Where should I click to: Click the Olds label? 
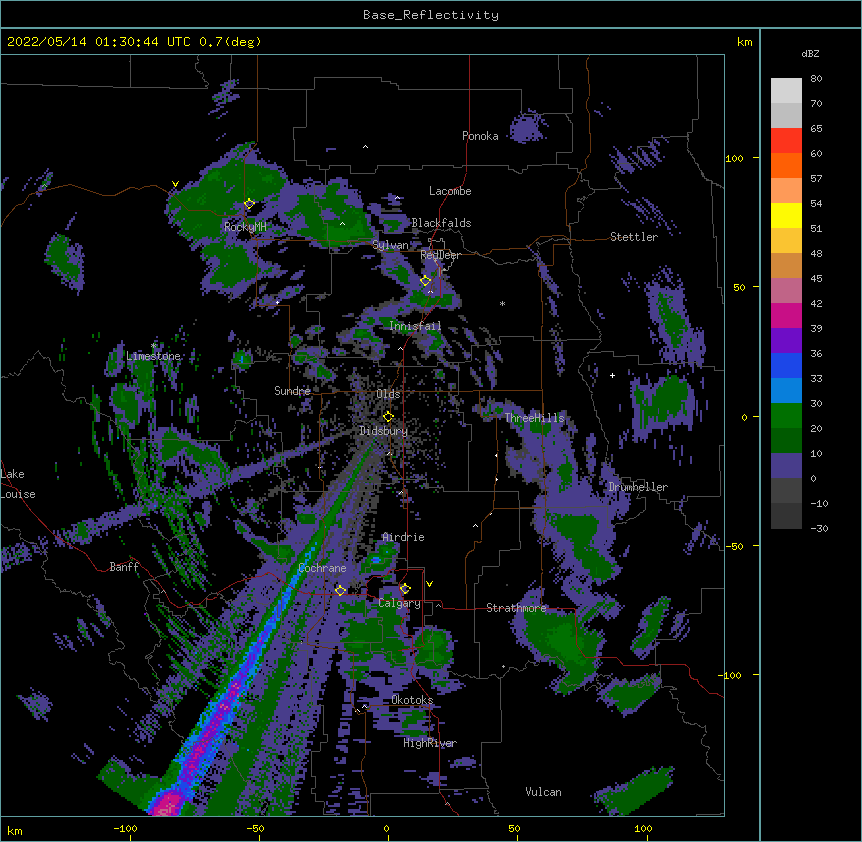tap(388, 394)
